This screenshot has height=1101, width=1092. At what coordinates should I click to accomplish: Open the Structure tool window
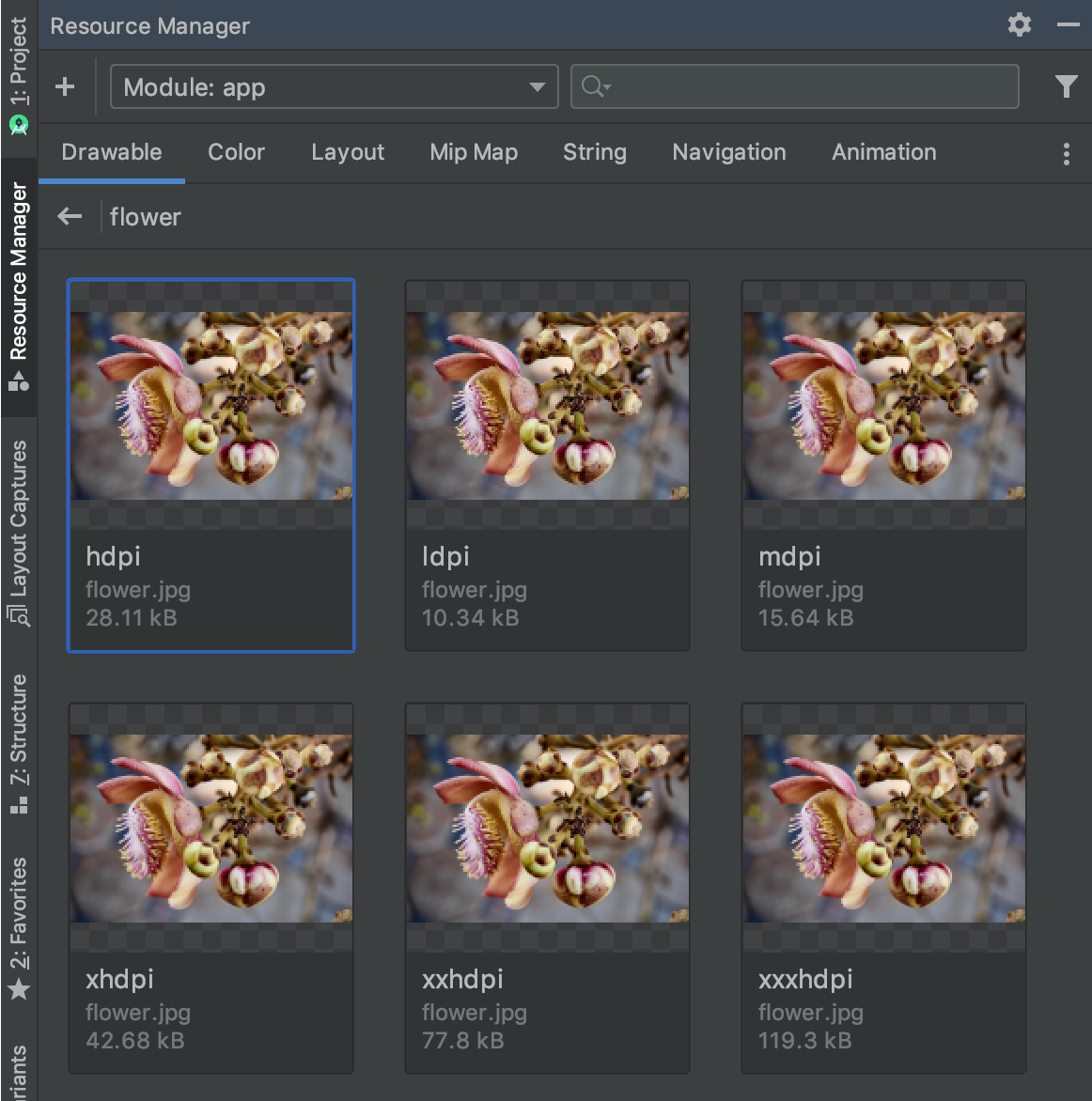19,742
